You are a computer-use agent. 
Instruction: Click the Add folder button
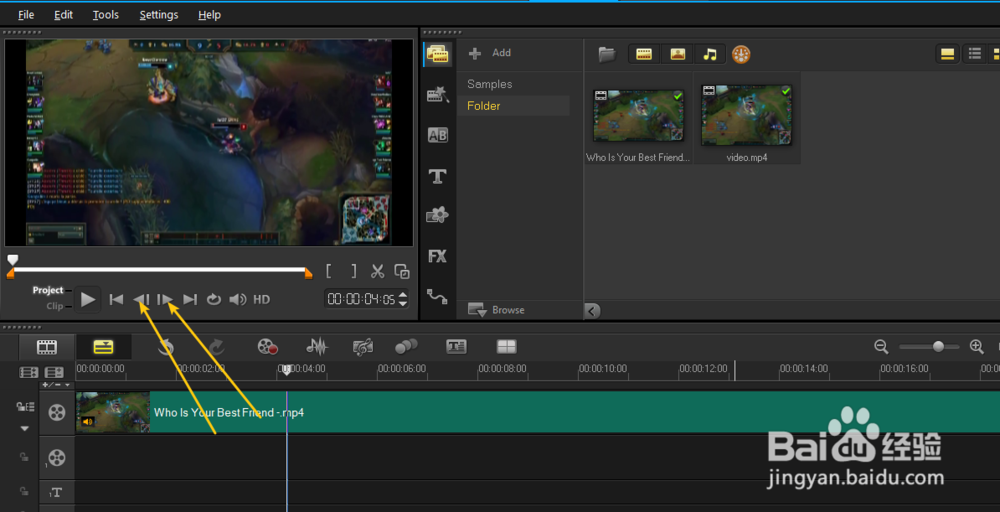click(x=490, y=53)
